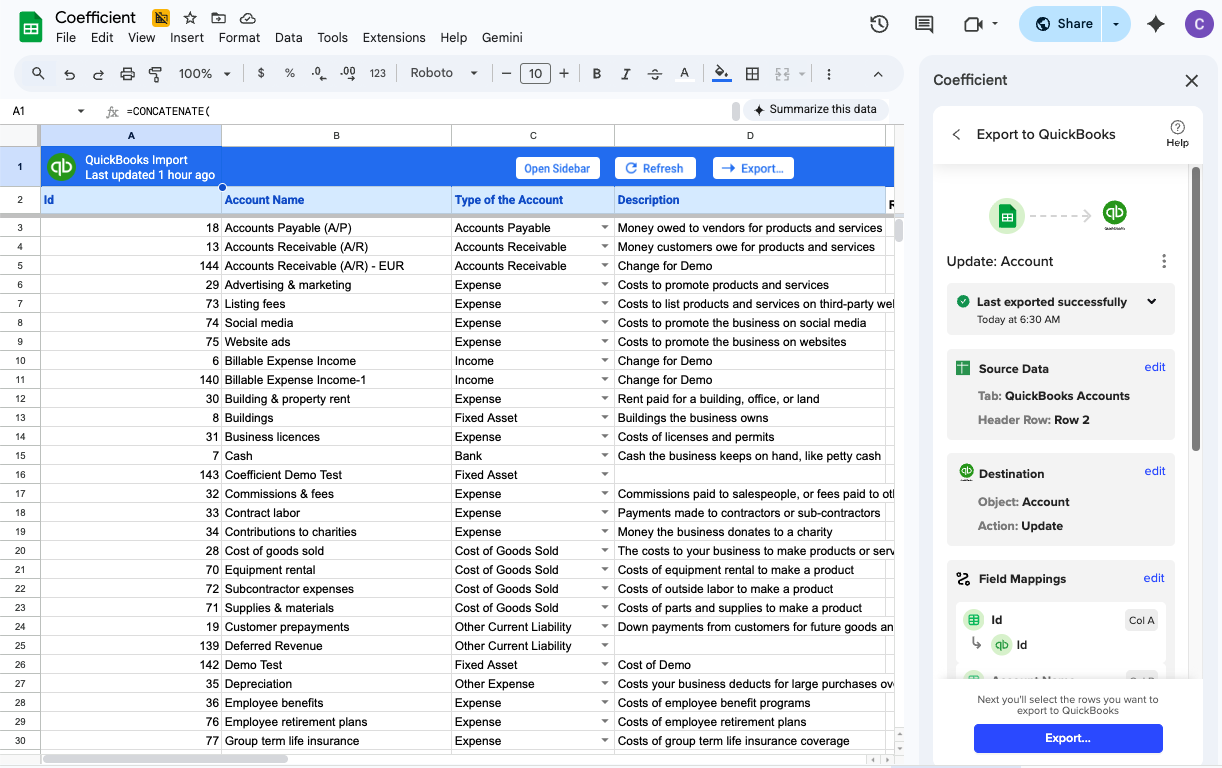Click the blue Export button in sidebar
Screen dimensions: 1222x768
(1067, 738)
